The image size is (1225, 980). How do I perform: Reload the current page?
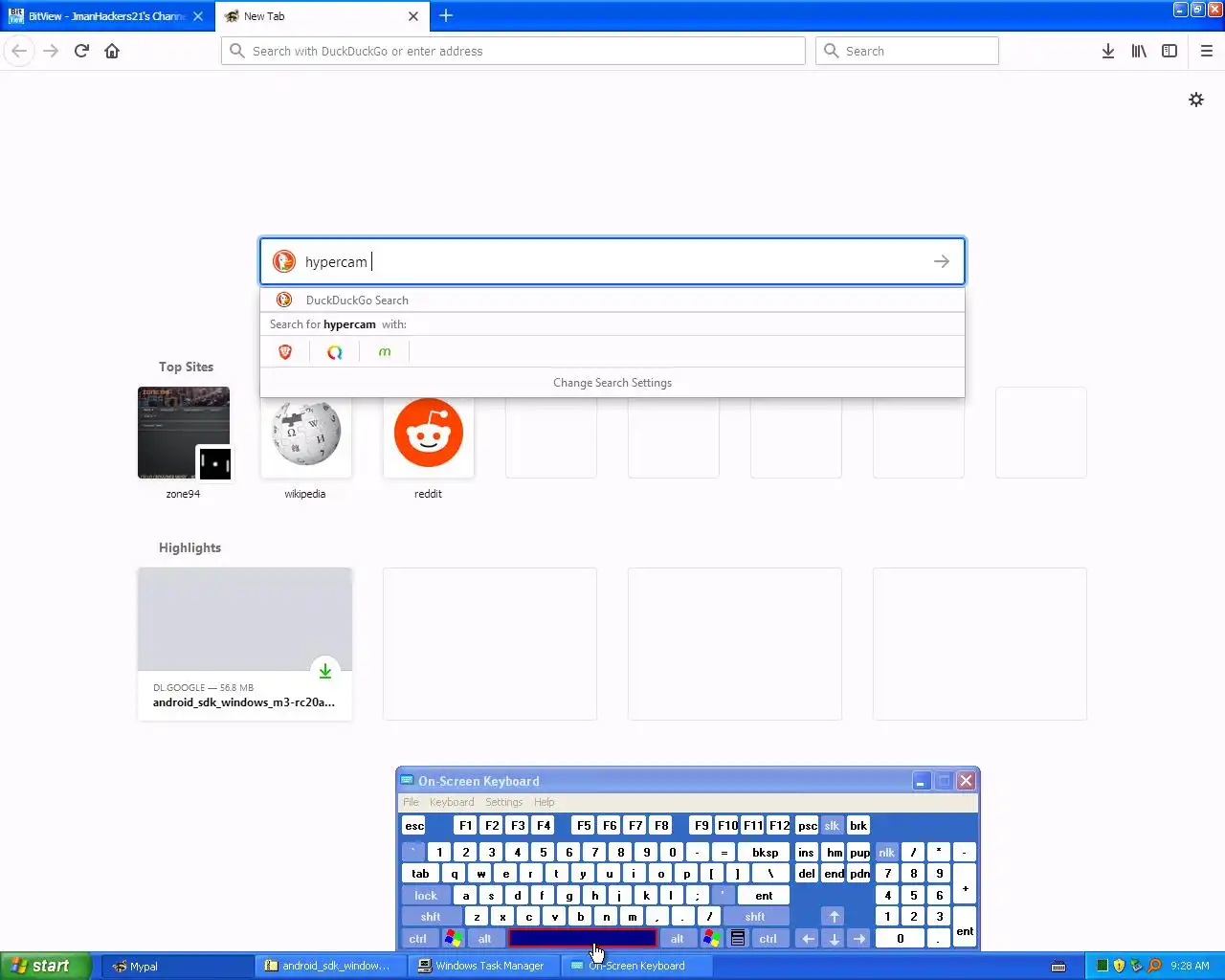pyautogui.click(x=81, y=51)
